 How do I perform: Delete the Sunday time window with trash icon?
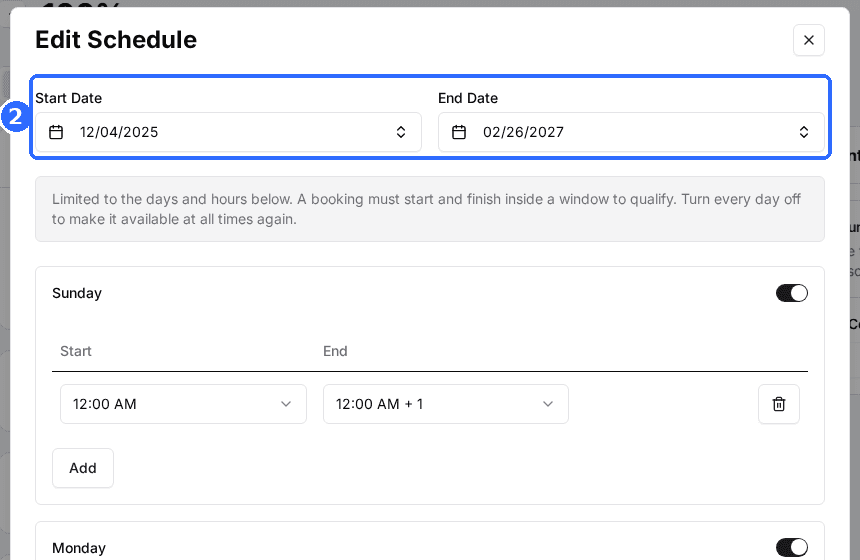(x=779, y=404)
